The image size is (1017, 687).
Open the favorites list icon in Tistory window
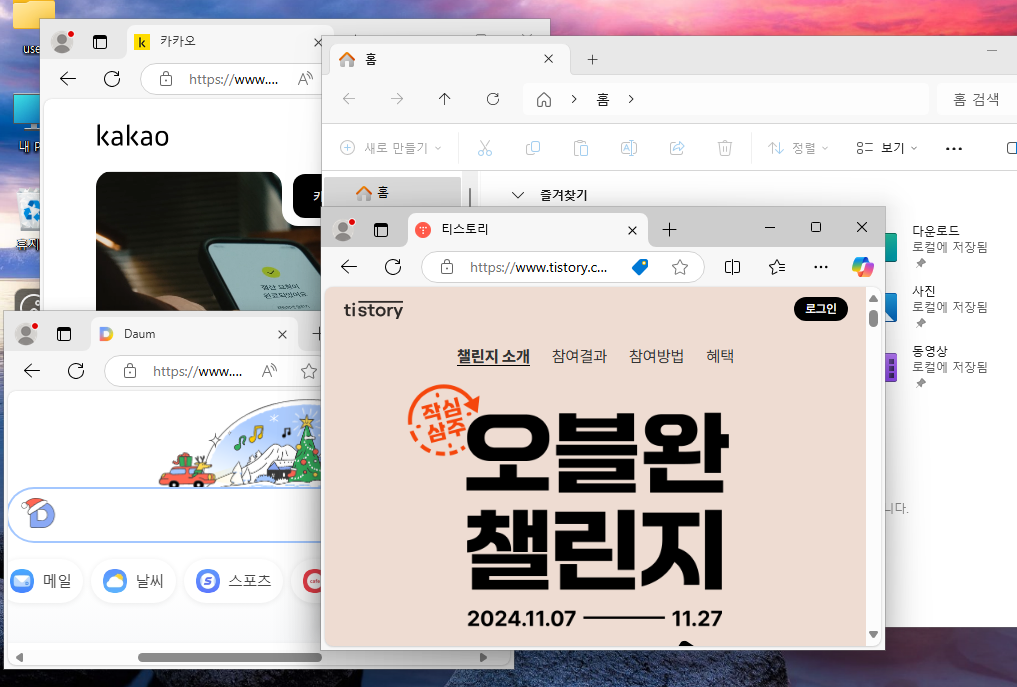(776, 267)
